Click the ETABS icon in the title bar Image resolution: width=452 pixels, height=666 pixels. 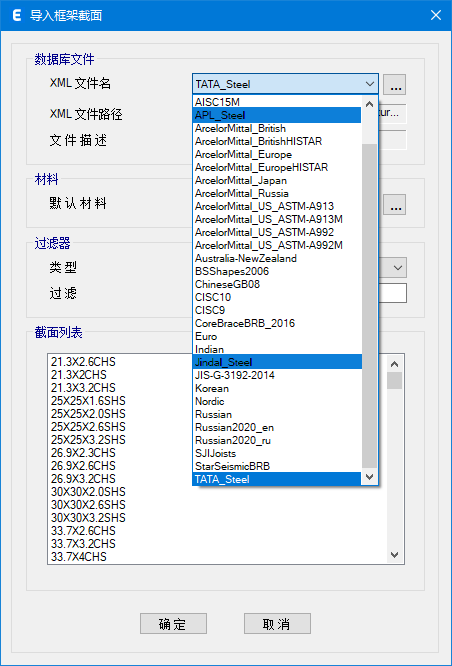17,15
